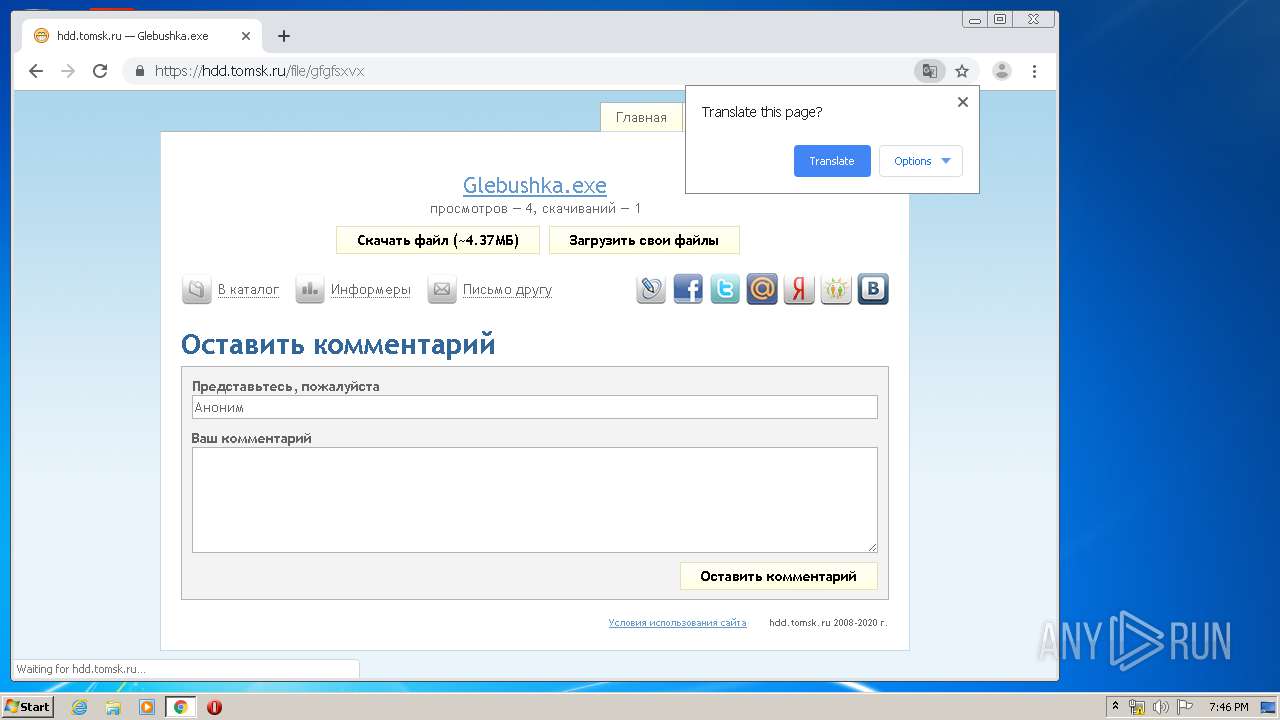The image size is (1280, 720).
Task: Open Письмо другу link
Action: point(507,290)
